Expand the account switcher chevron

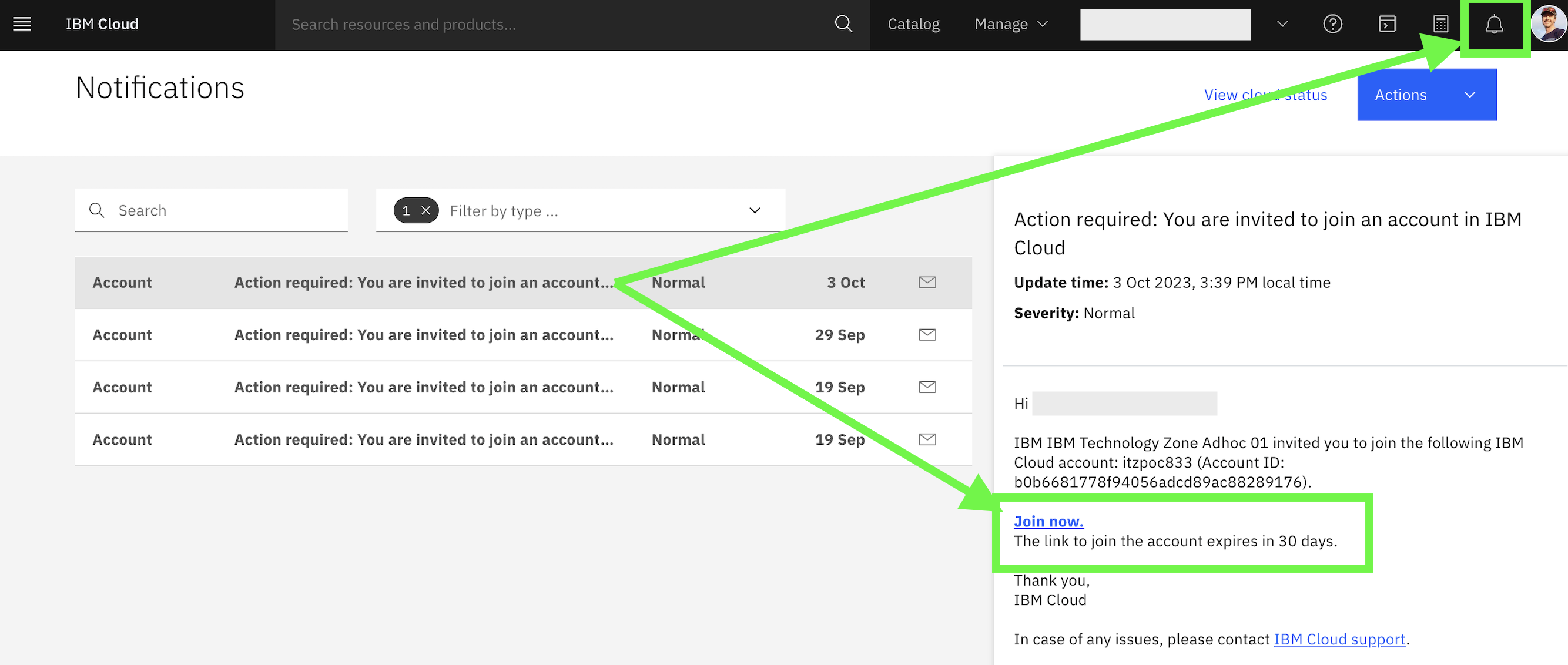(1282, 24)
